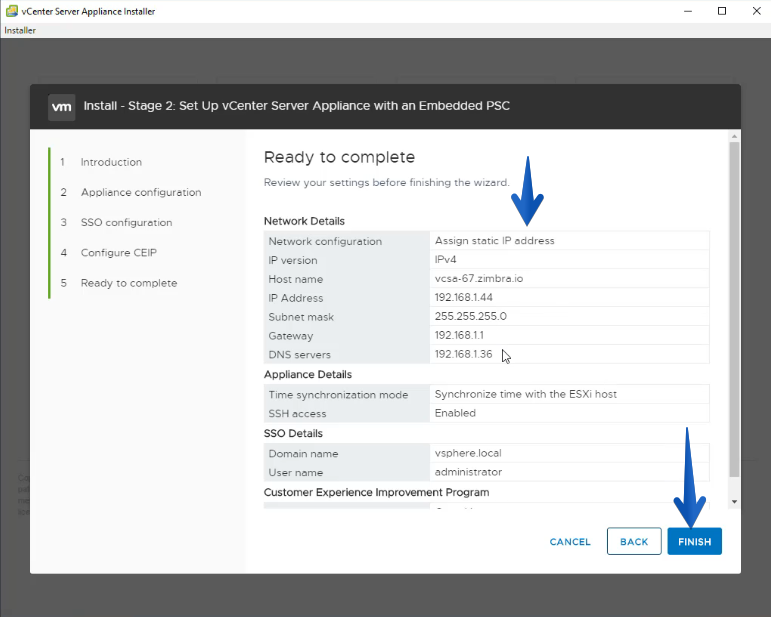
Task: Click the Gateway label
Action: (x=291, y=336)
